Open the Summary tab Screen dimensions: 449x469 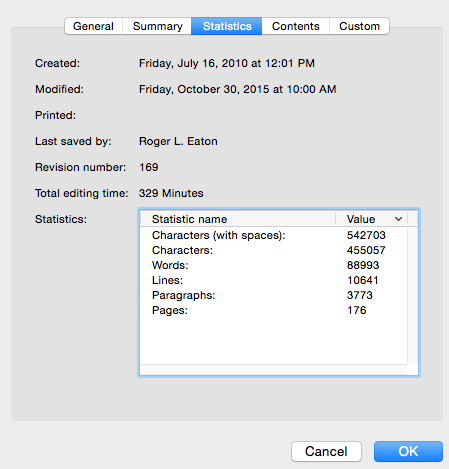coord(157,26)
